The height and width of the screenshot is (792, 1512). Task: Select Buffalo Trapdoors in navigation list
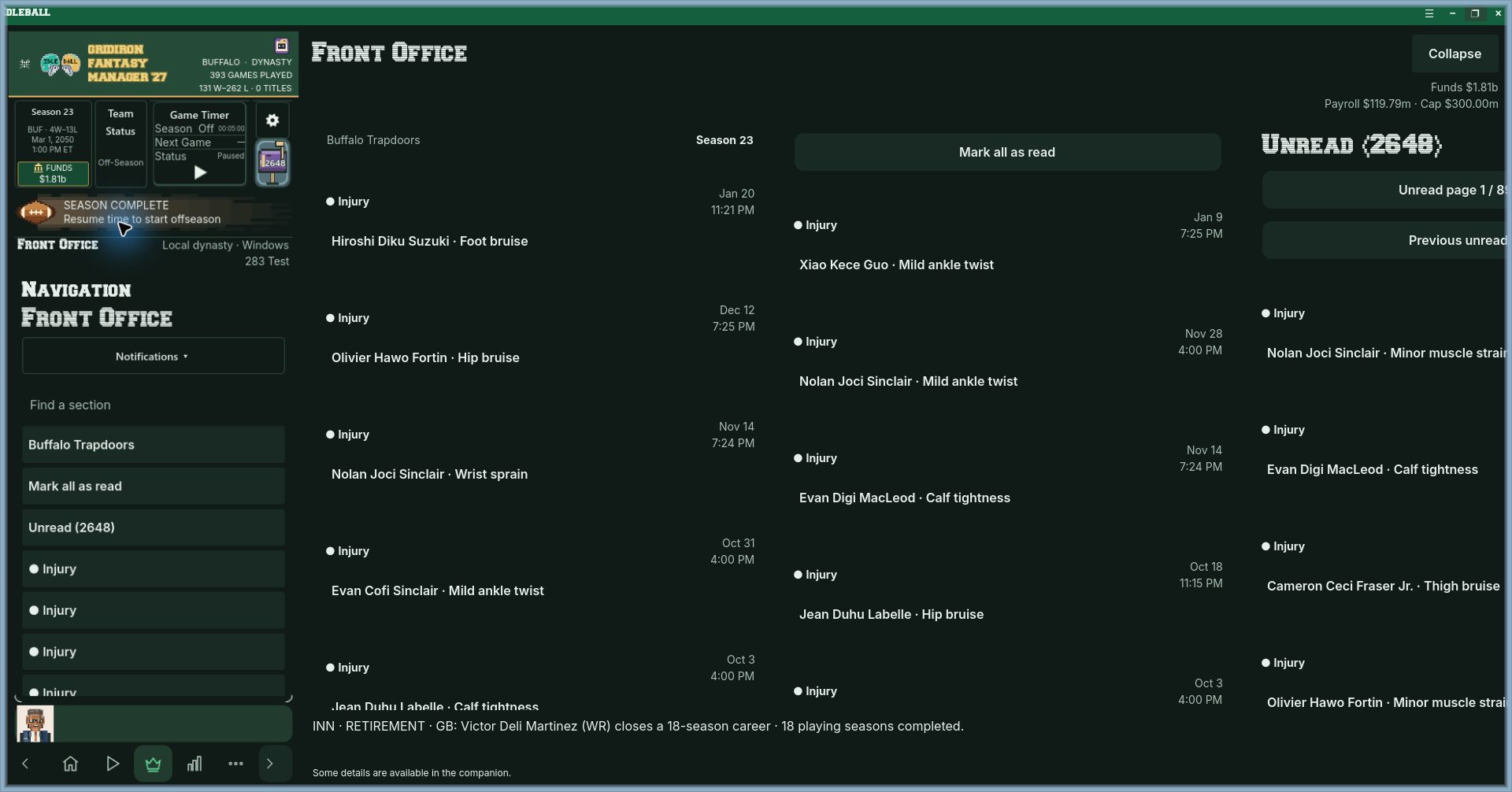(x=153, y=445)
